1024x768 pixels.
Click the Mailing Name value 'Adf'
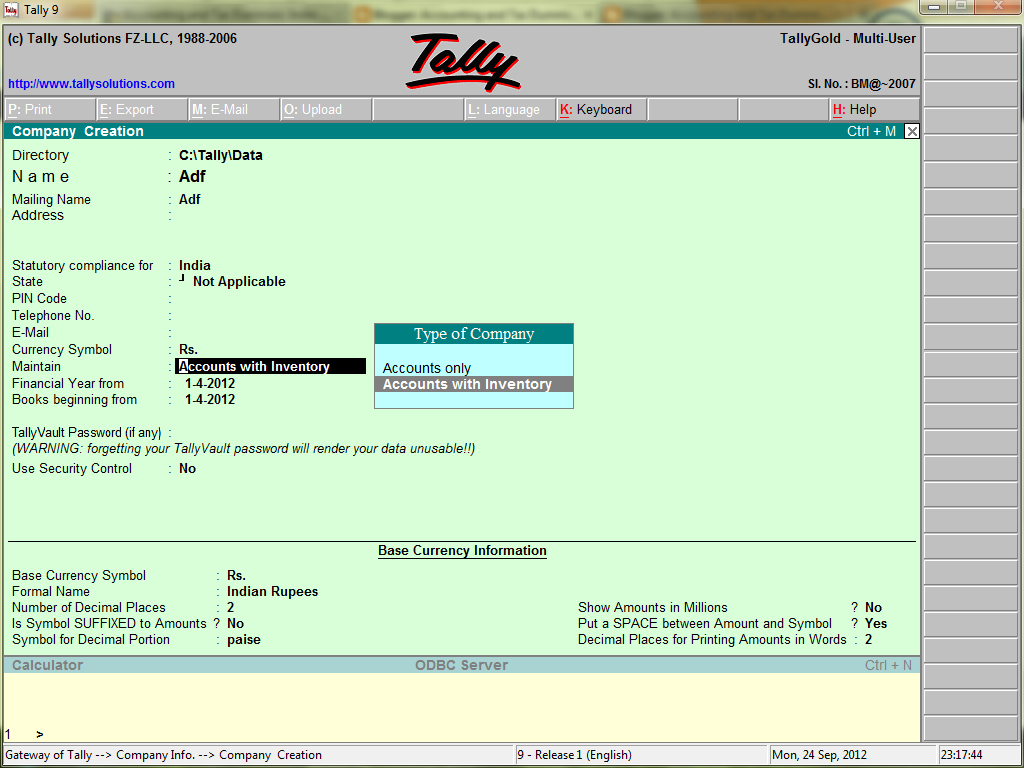[189, 199]
